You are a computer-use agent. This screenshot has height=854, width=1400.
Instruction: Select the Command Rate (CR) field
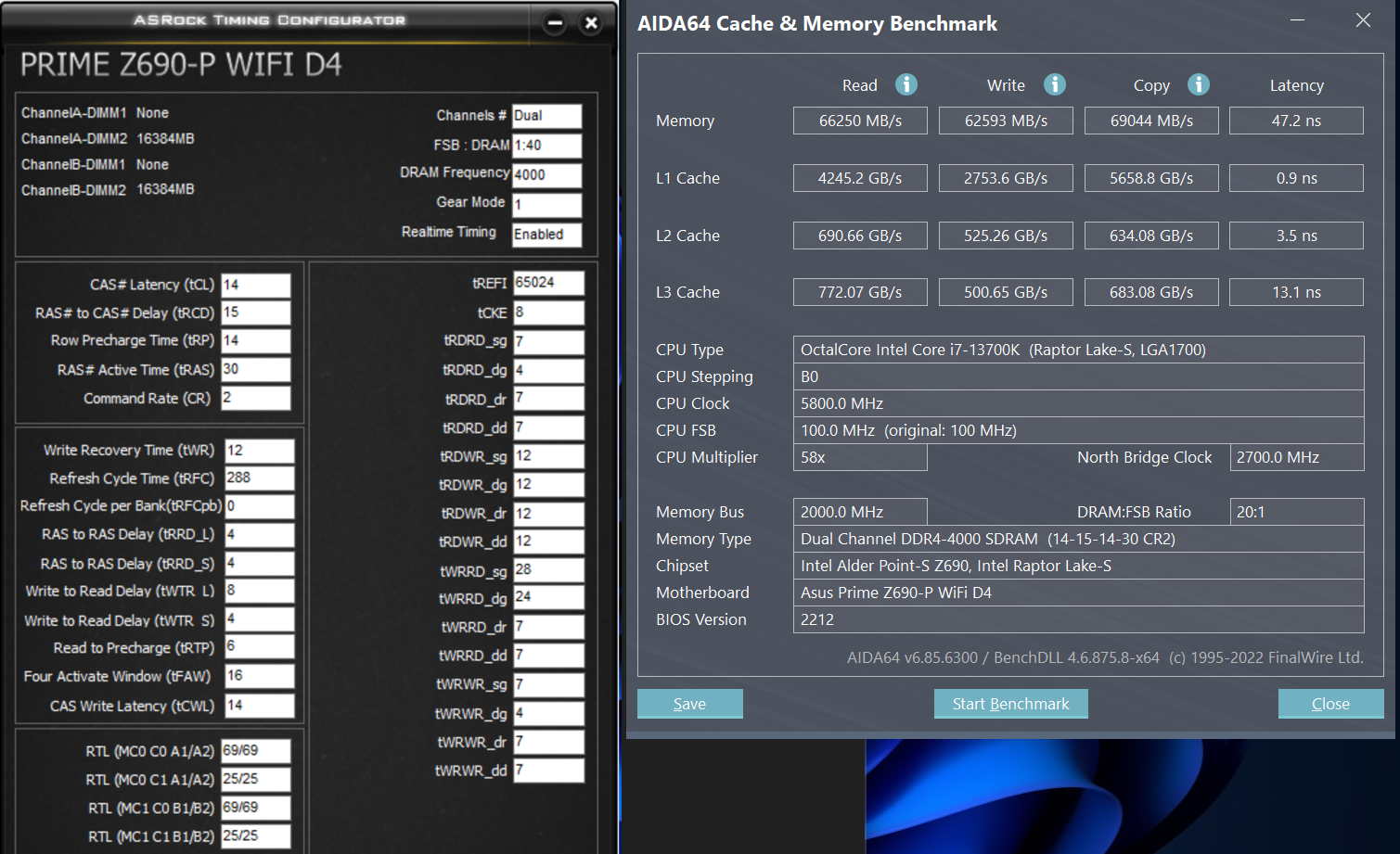(256, 398)
